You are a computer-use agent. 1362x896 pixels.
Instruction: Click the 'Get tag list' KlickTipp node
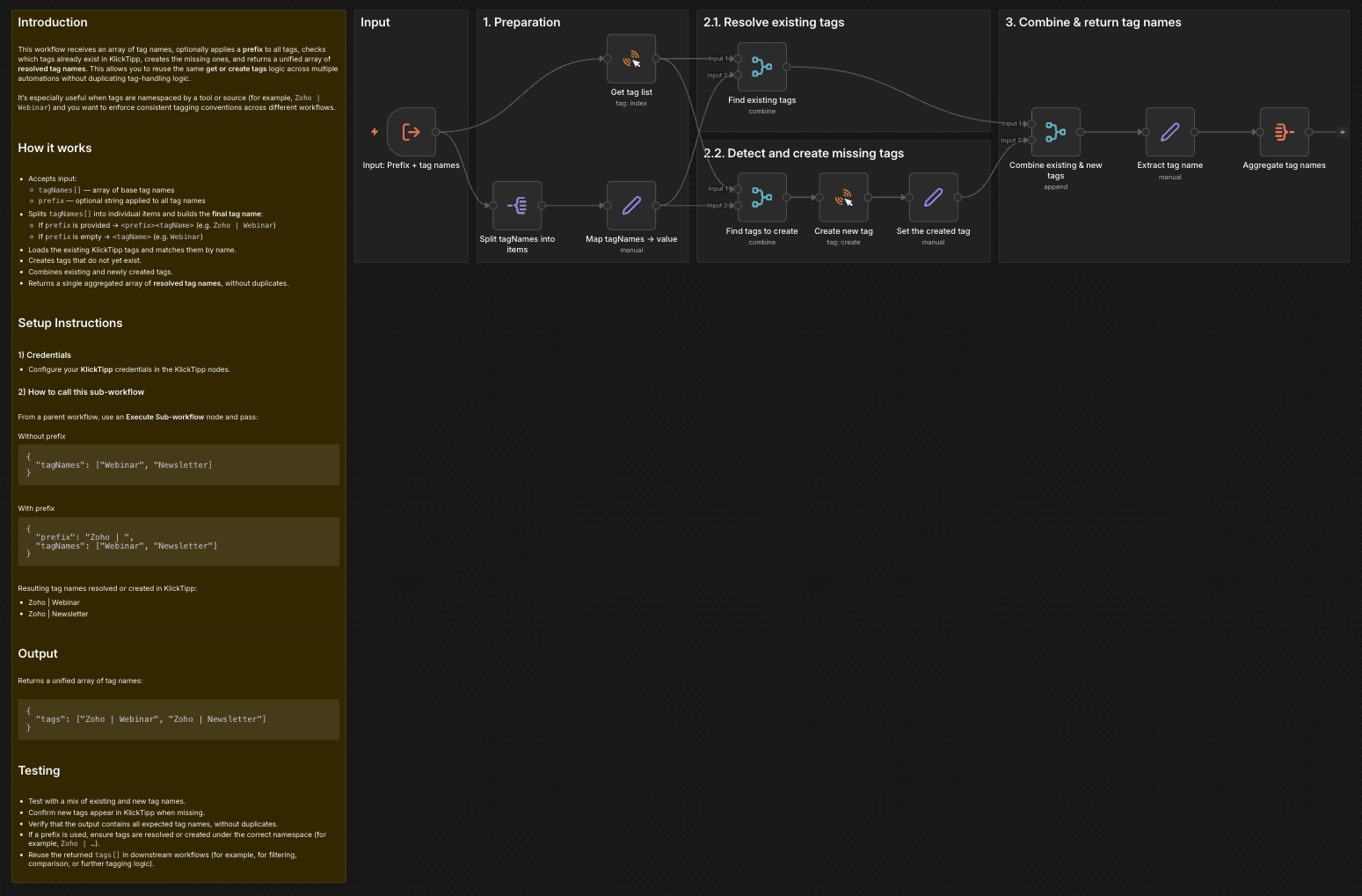[x=631, y=59]
